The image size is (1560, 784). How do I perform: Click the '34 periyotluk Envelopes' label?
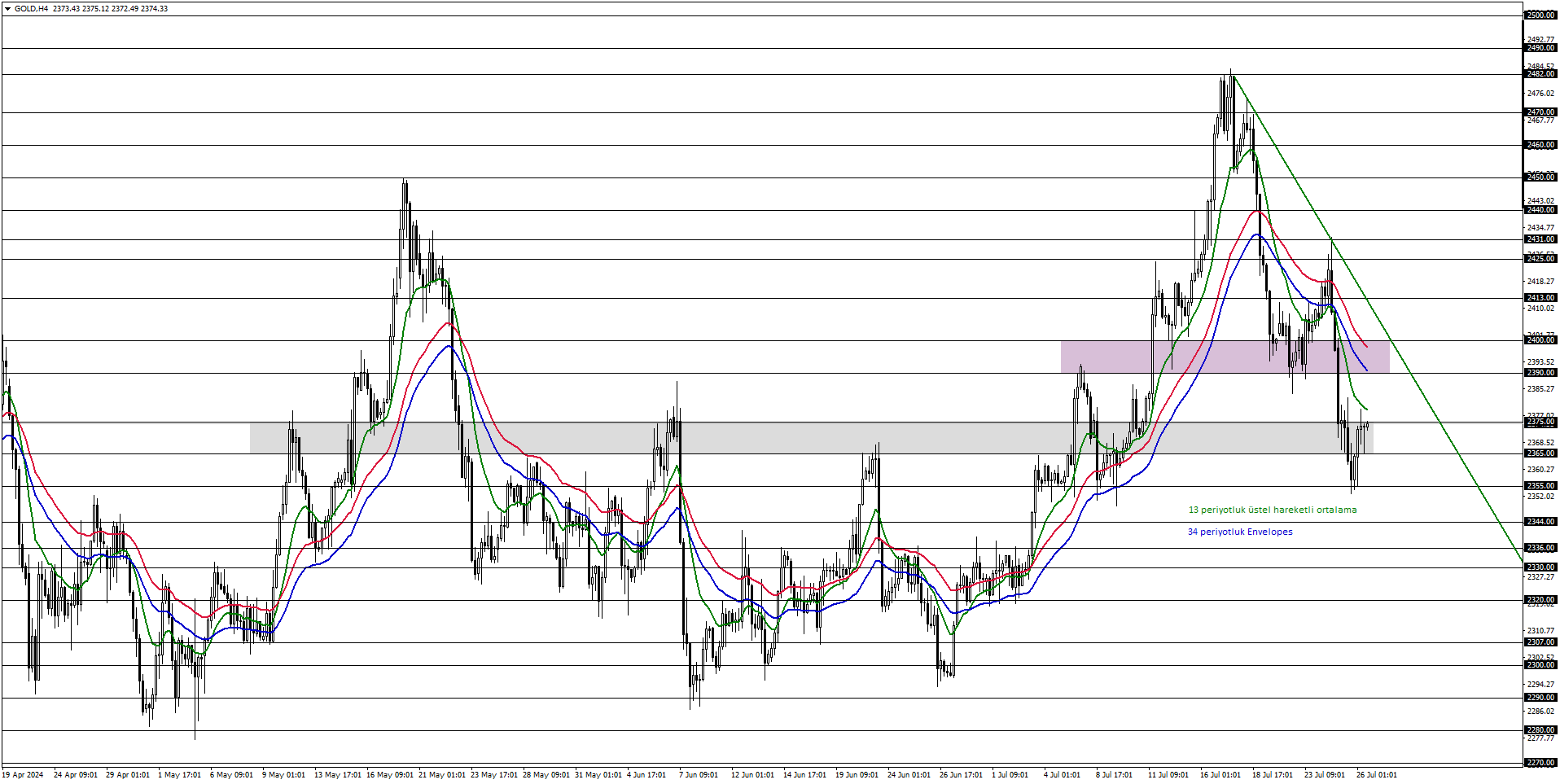1240,532
